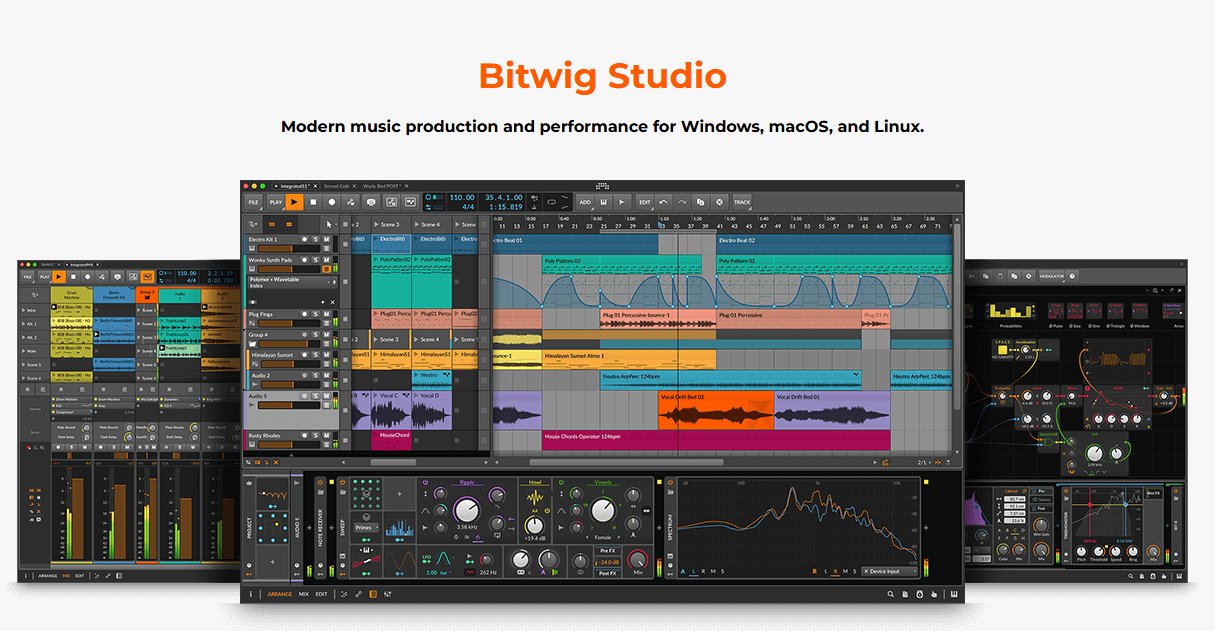
Task: Mute the Plug Finga track
Action: (326, 314)
